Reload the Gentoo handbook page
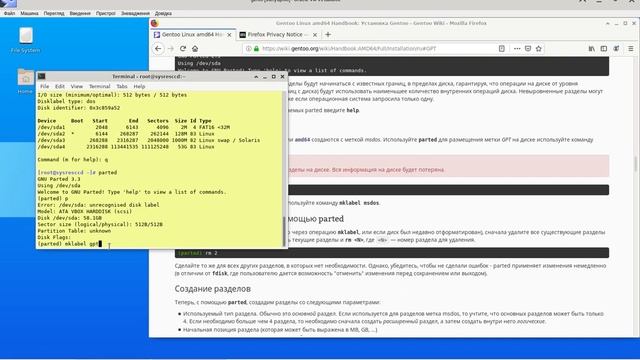This screenshot has height=360, width=640. click(183, 49)
